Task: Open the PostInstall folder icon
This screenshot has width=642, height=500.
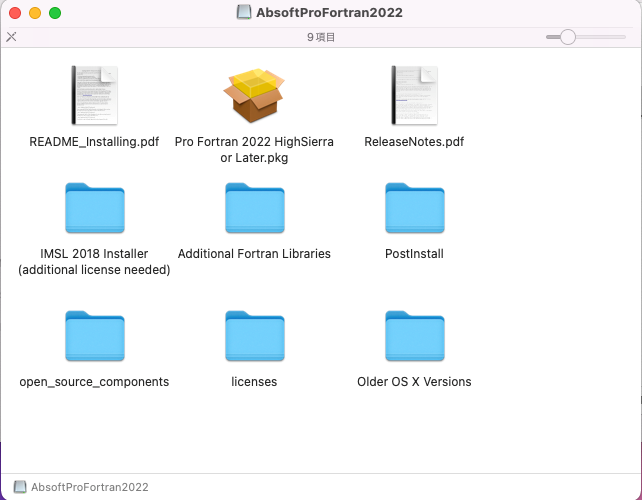Action: pyautogui.click(x=415, y=208)
